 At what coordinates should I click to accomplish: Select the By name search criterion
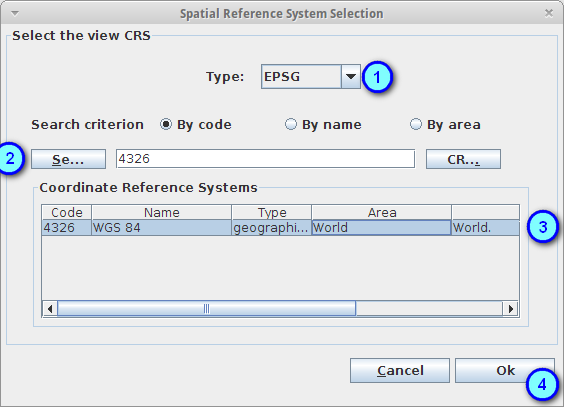coord(291,124)
